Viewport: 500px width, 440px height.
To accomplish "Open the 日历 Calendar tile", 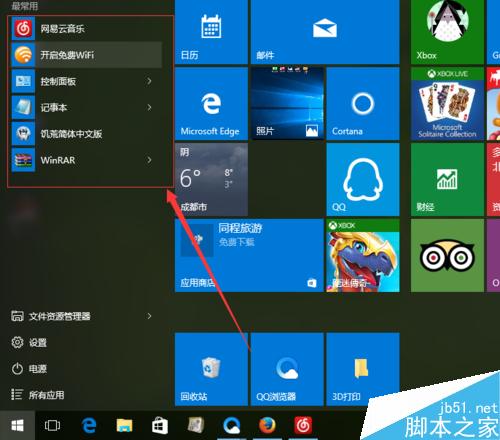I will click(x=211, y=32).
